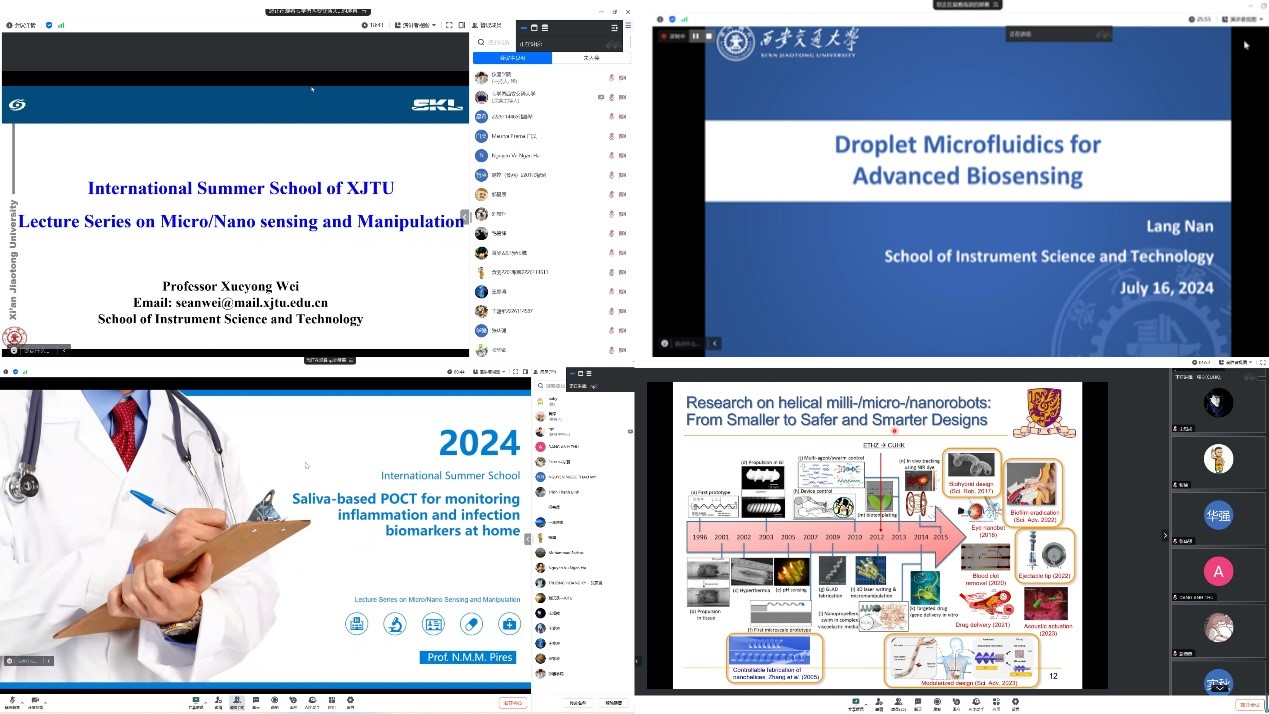Image resolution: width=1269 pixels, height=714 pixels.
Task: Click the highlighted members icon in Saliva-based POCT toolbar
Action: click(237, 702)
